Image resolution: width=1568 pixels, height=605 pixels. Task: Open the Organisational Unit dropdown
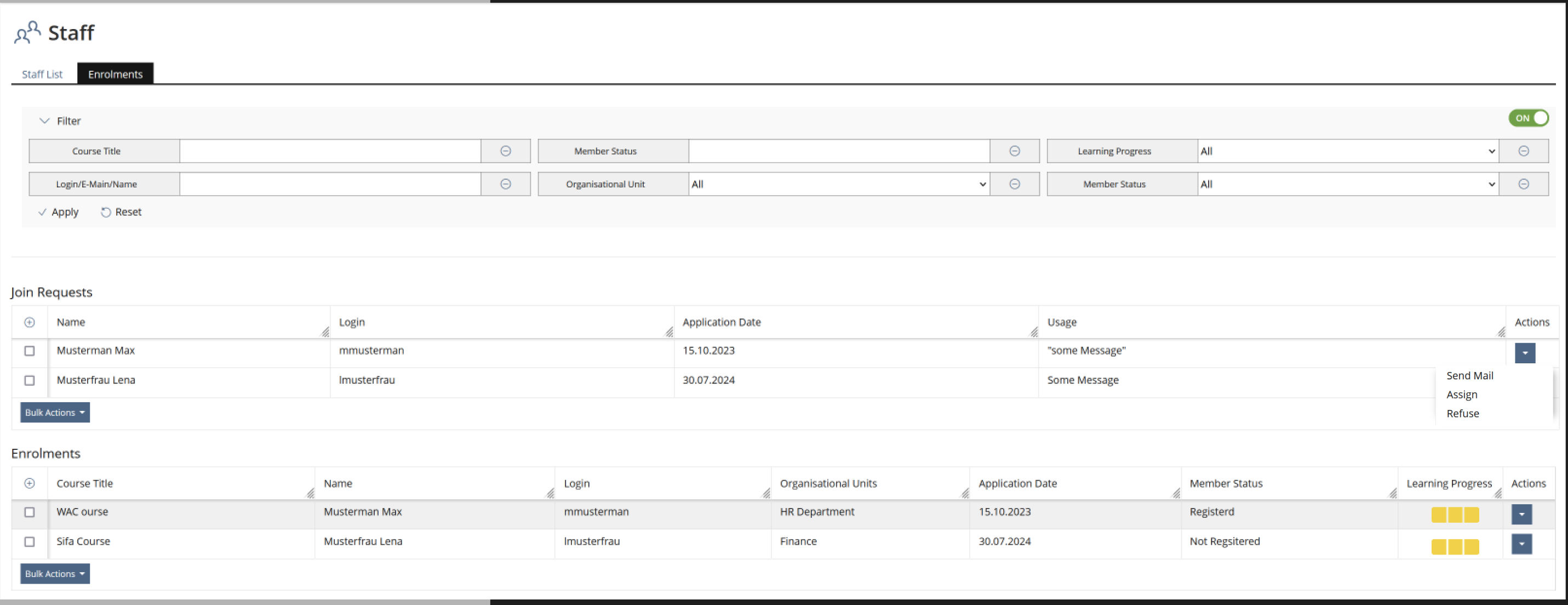839,184
